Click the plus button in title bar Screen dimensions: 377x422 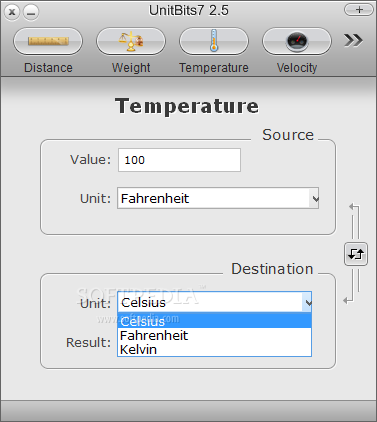click(x=359, y=10)
